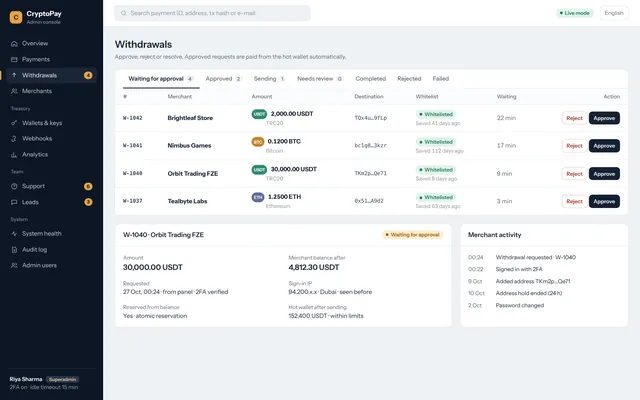This screenshot has height=400, width=640.
Task: Click the ETH coin icon for Tealbyte Labs
Action: [x=258, y=197]
